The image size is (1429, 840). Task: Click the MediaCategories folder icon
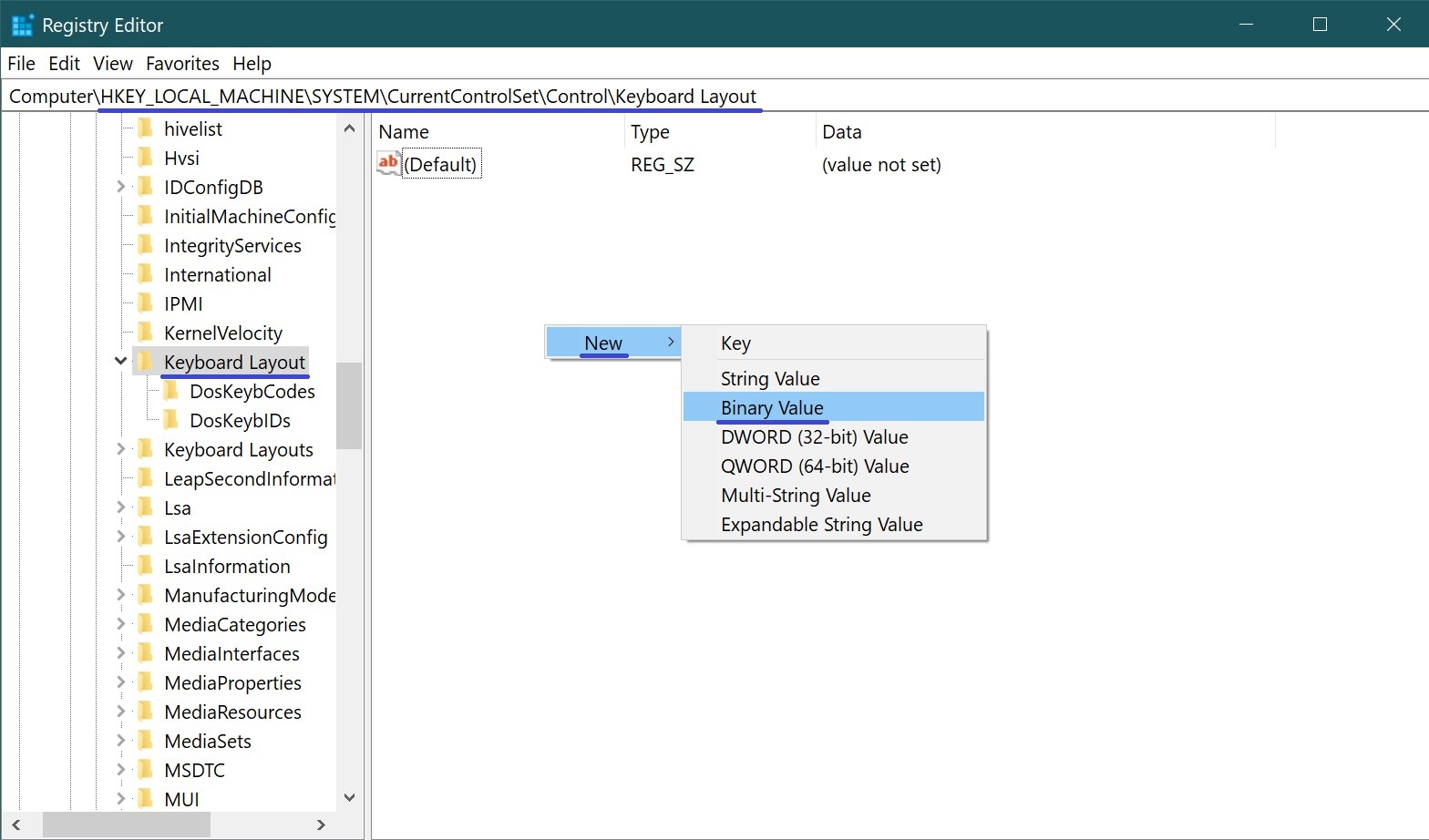click(145, 624)
